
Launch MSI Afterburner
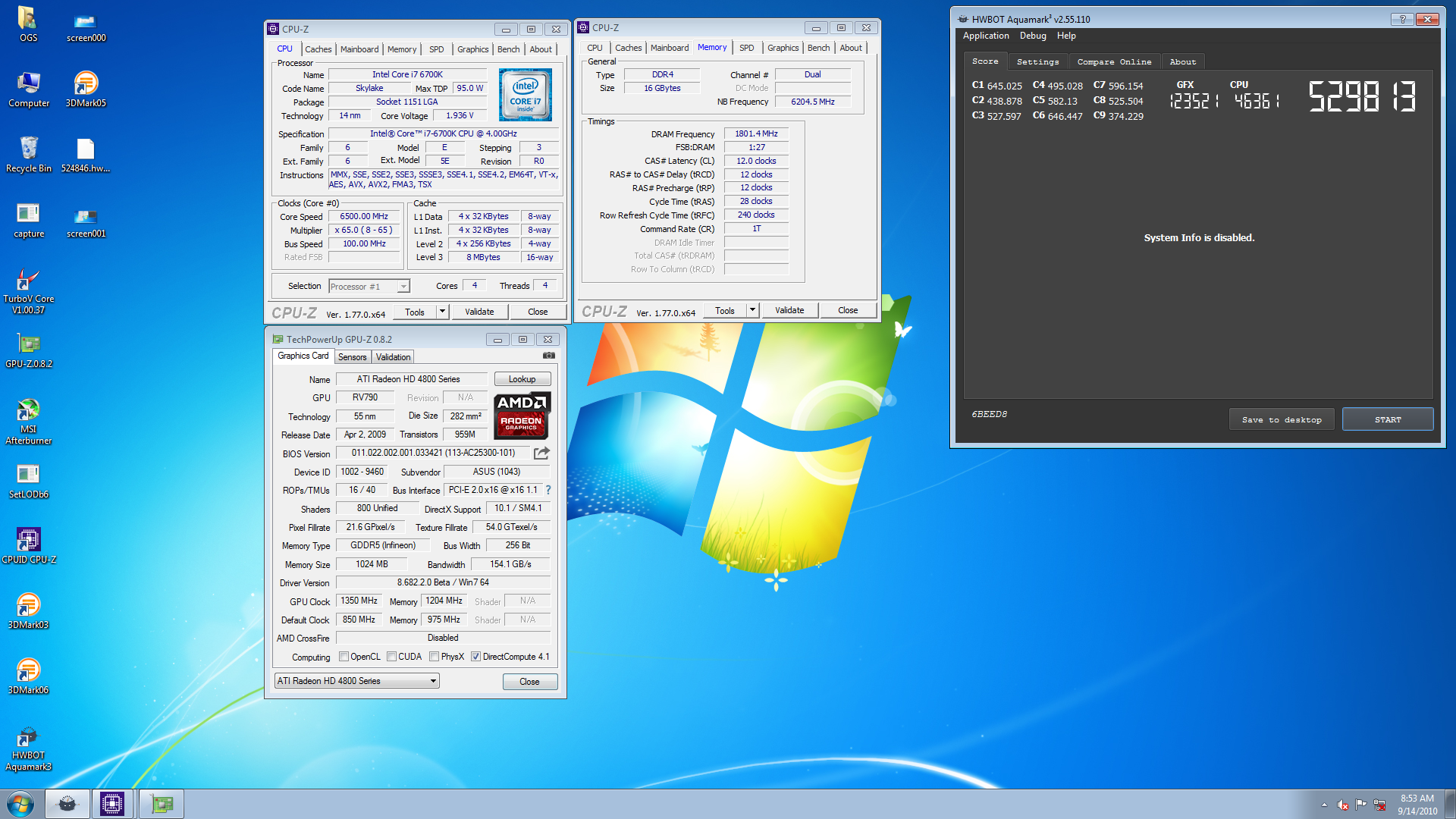click(x=28, y=422)
